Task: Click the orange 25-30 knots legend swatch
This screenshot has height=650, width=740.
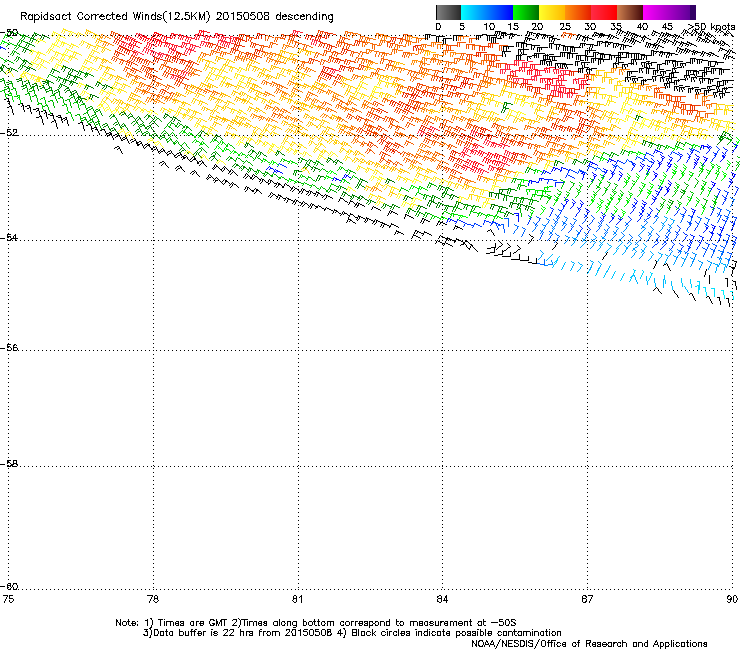Action: (578, 12)
